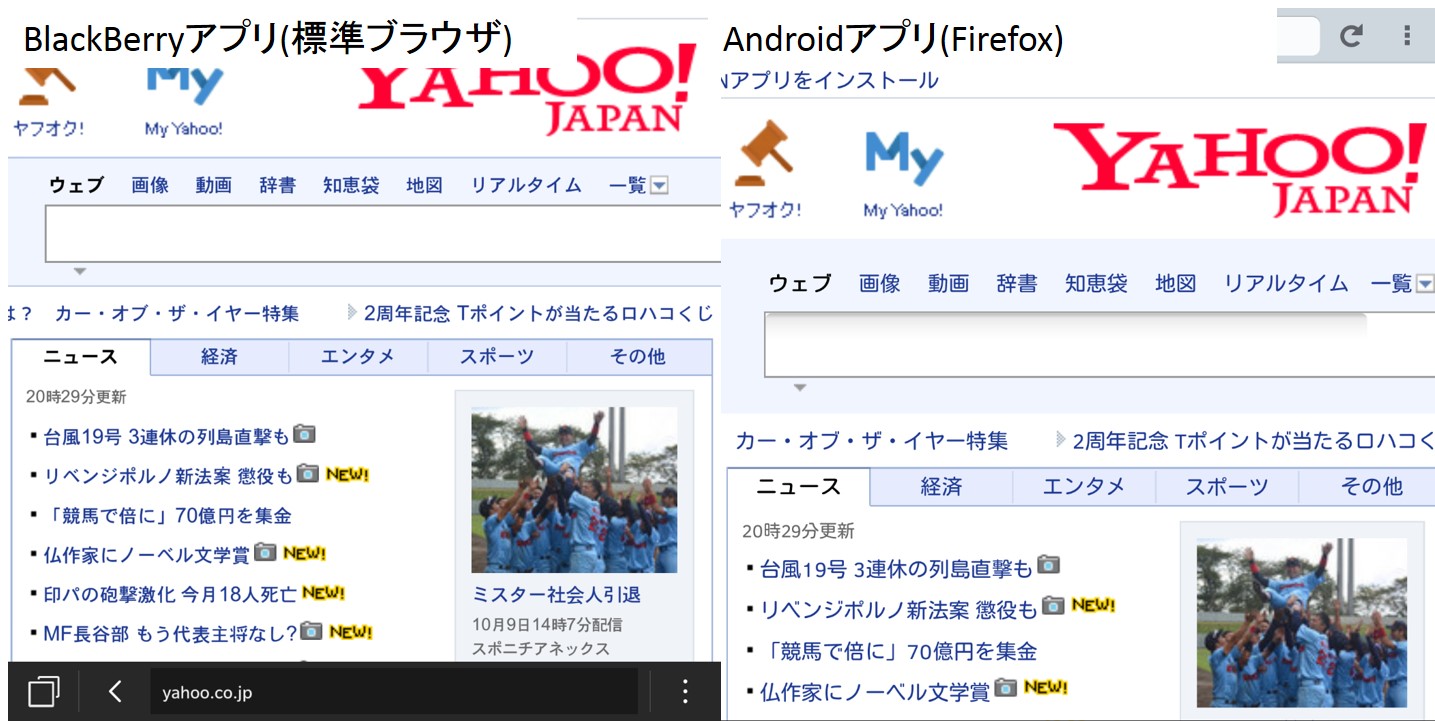
Task: Reload page in Firefox toolbar
Action: [1351, 36]
